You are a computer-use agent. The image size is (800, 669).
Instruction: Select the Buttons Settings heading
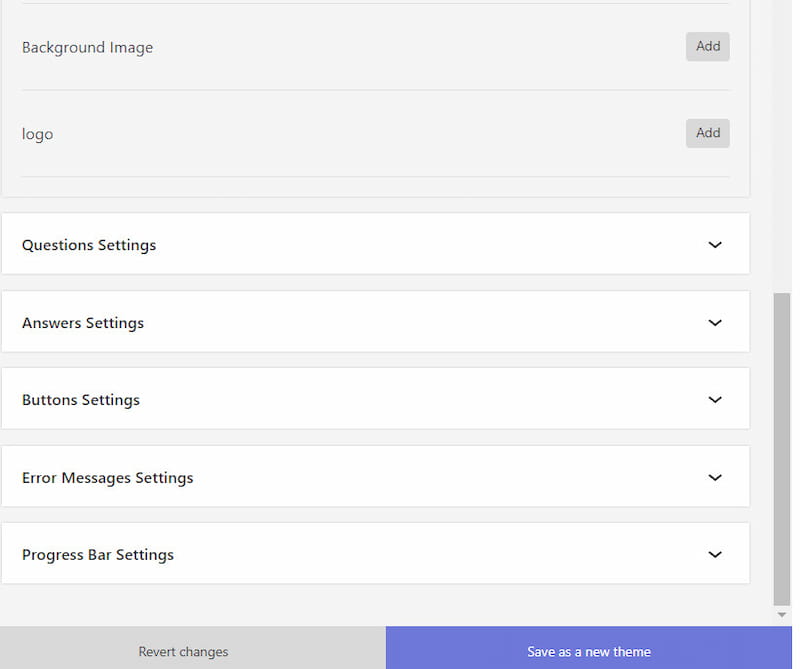[81, 400]
